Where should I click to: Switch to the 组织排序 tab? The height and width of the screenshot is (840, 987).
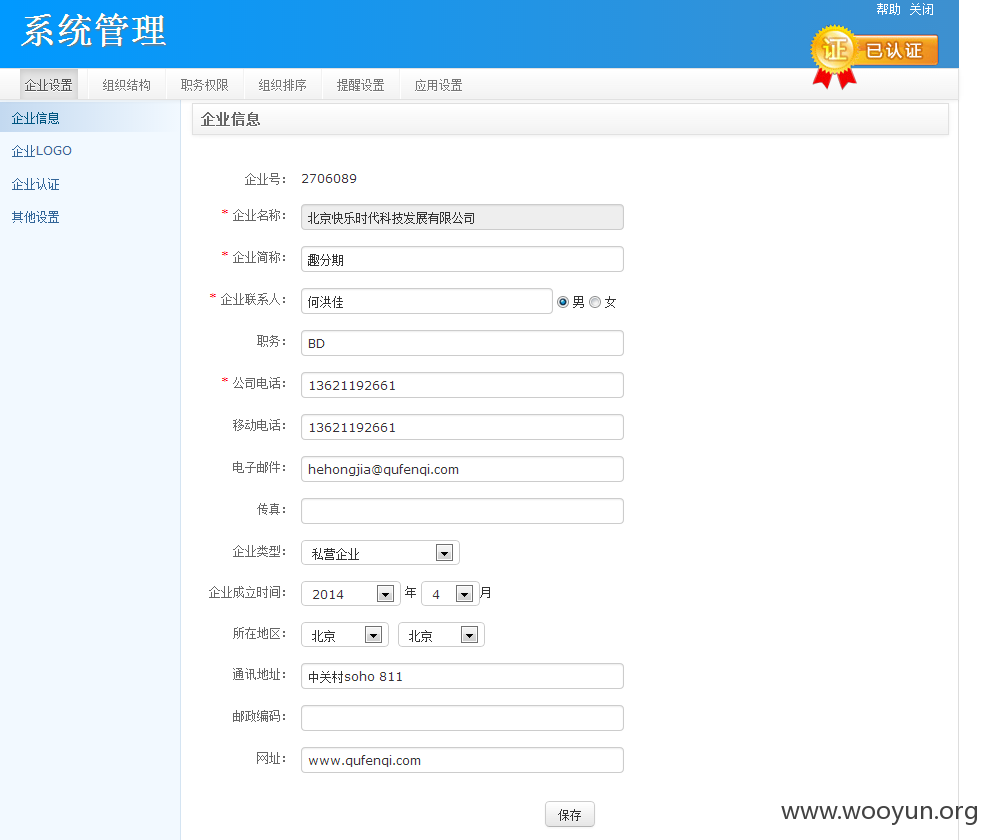coord(283,84)
